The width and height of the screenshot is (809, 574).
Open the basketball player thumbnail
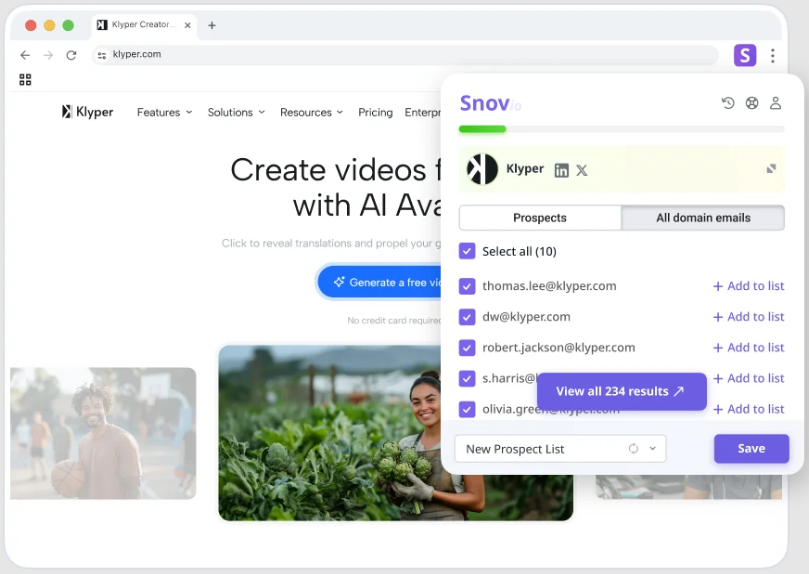103,433
